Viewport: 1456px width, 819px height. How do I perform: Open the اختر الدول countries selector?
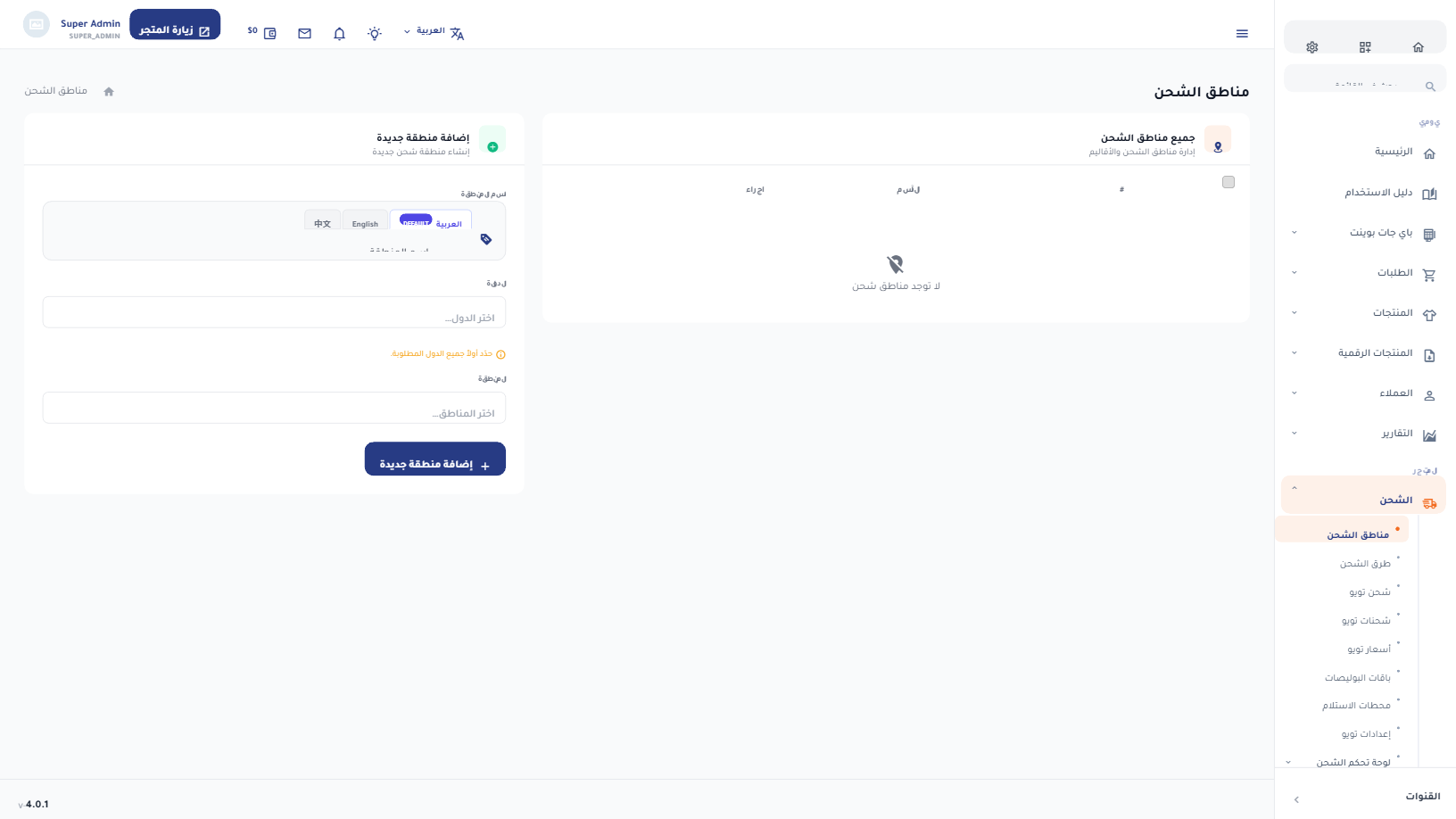coord(274,312)
